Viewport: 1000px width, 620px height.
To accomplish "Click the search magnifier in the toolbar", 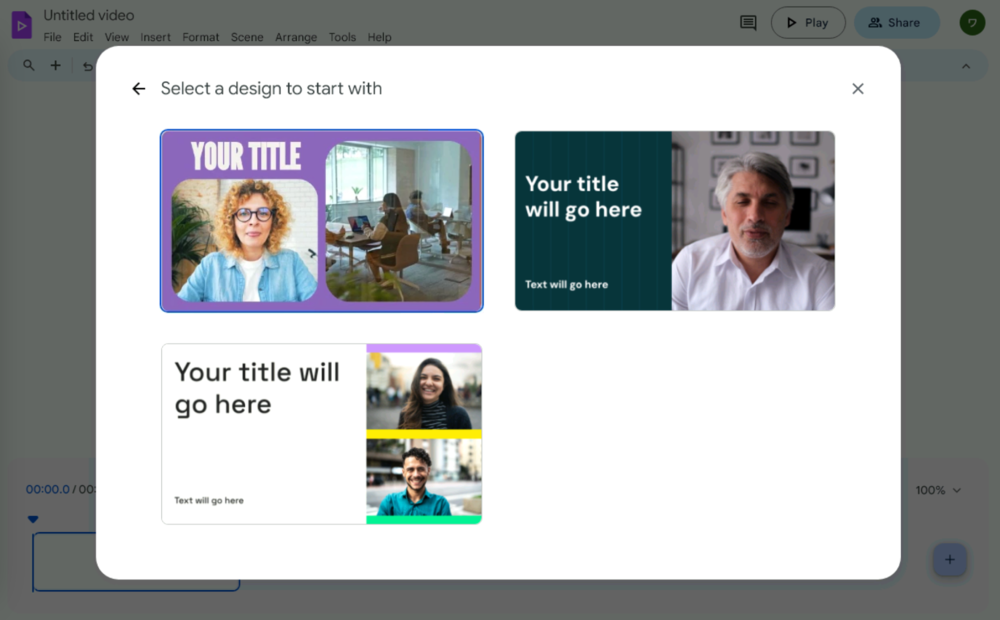I will (29, 66).
